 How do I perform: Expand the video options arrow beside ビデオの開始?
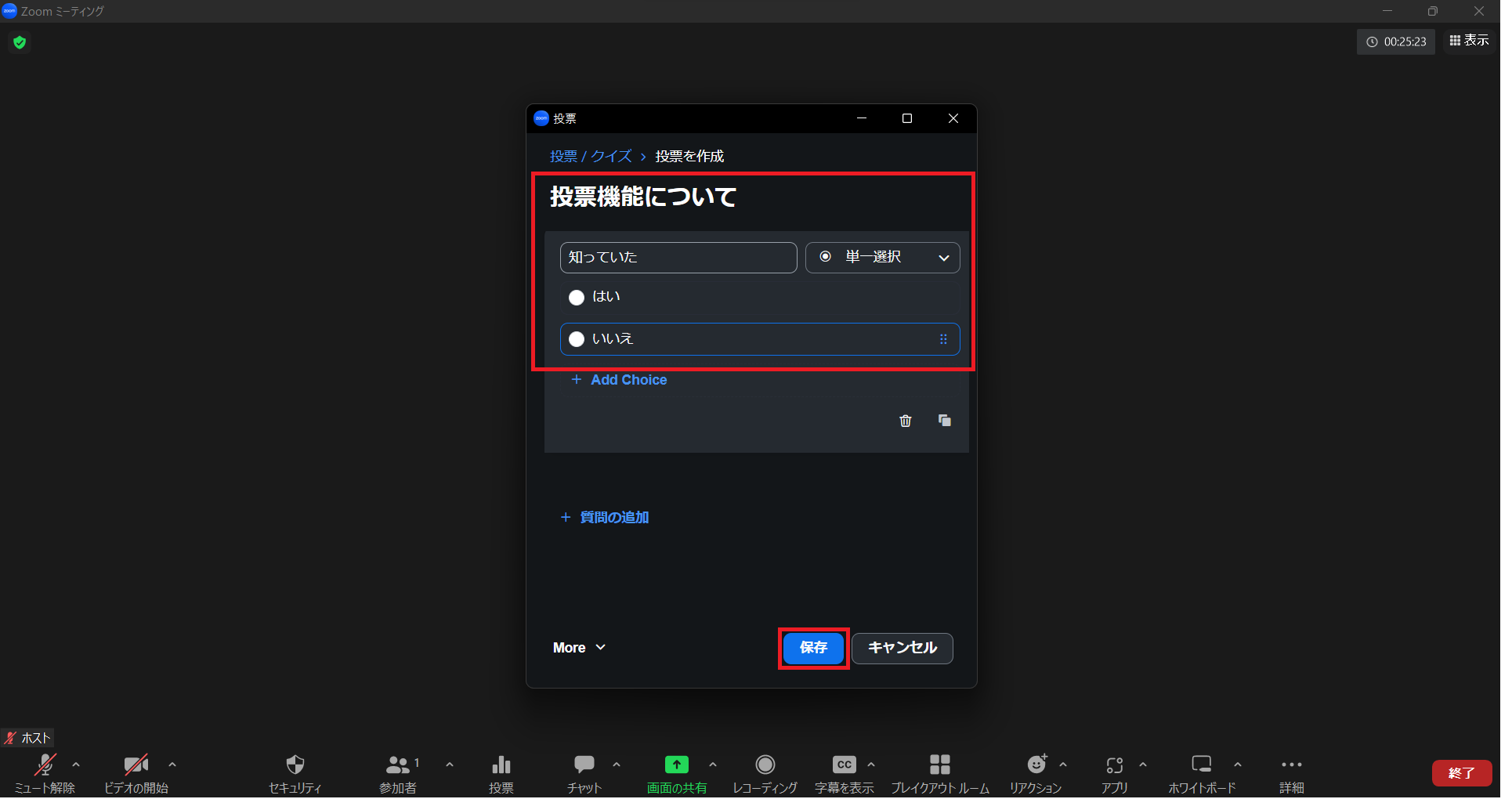(172, 765)
